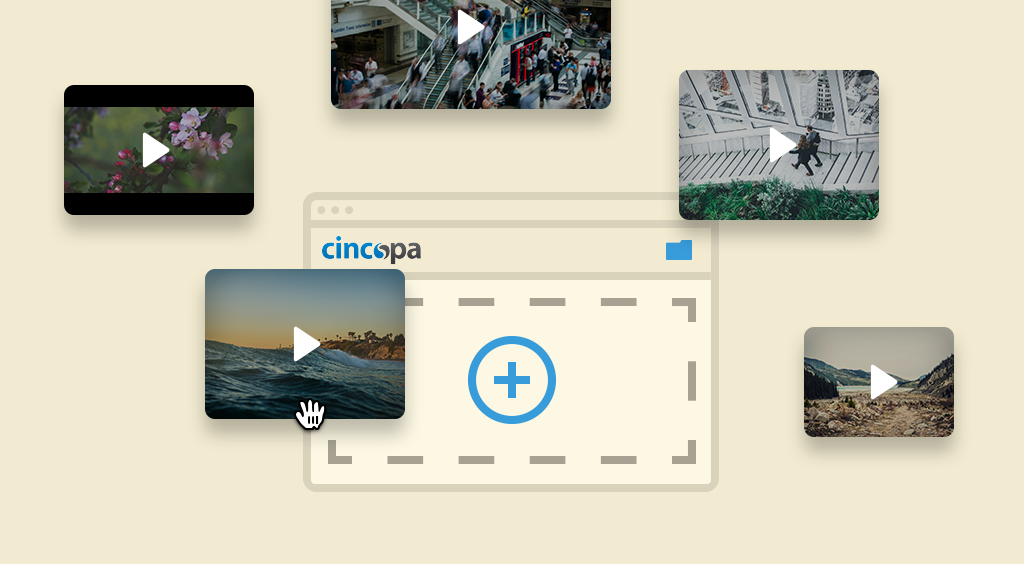Play the pink blossom flower video

coord(155,150)
